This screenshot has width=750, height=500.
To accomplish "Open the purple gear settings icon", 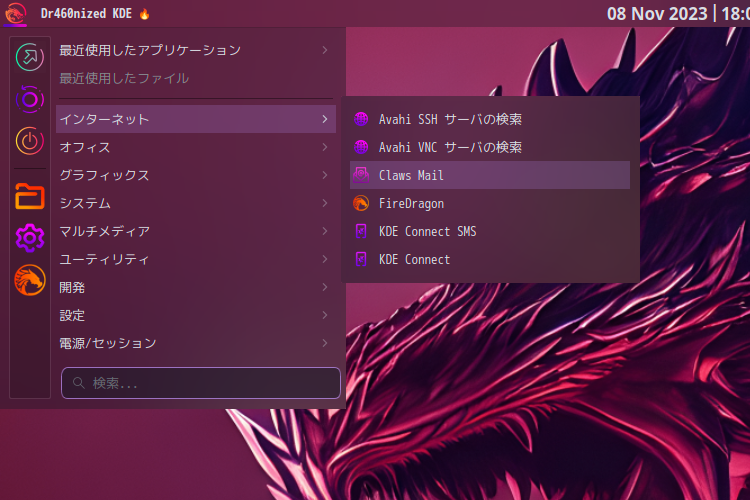I will tap(30, 238).
